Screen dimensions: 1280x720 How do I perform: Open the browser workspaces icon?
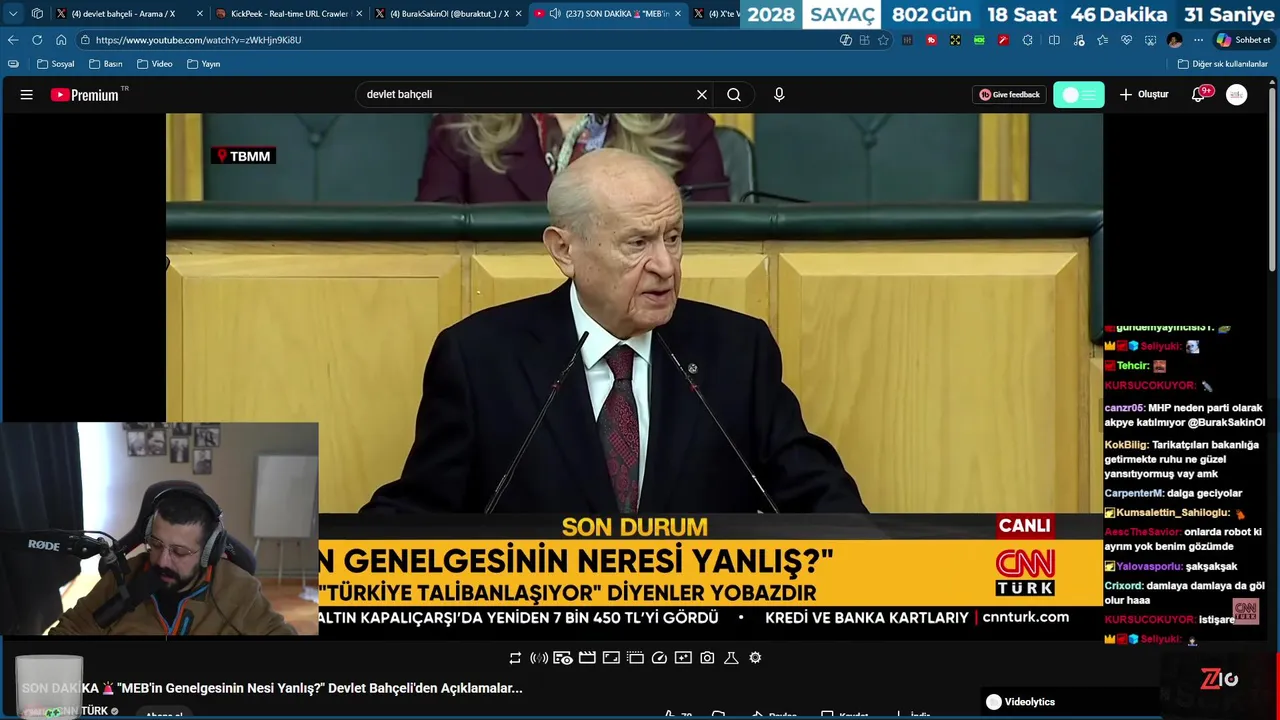point(37,14)
